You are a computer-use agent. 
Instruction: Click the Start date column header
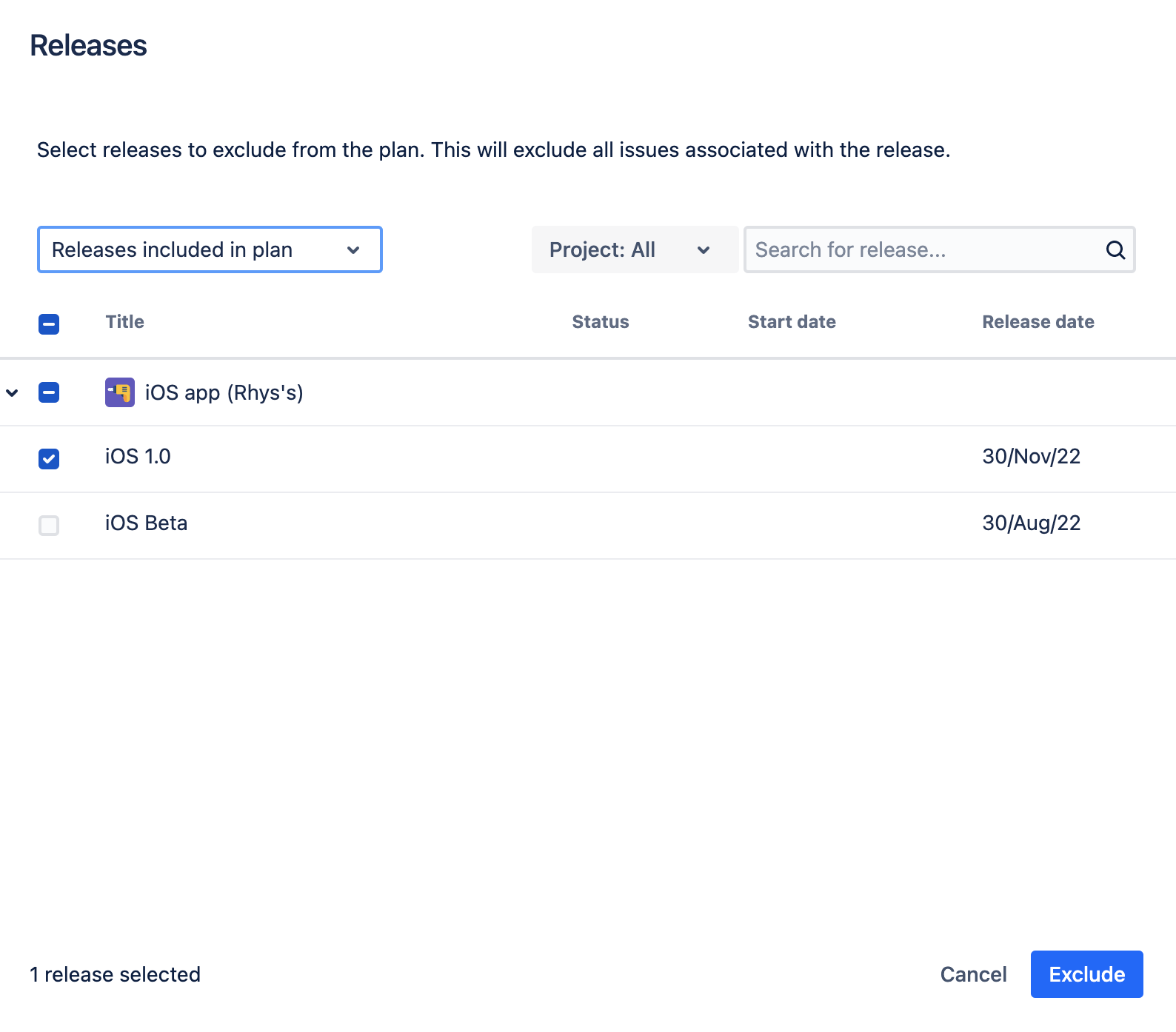(x=791, y=322)
